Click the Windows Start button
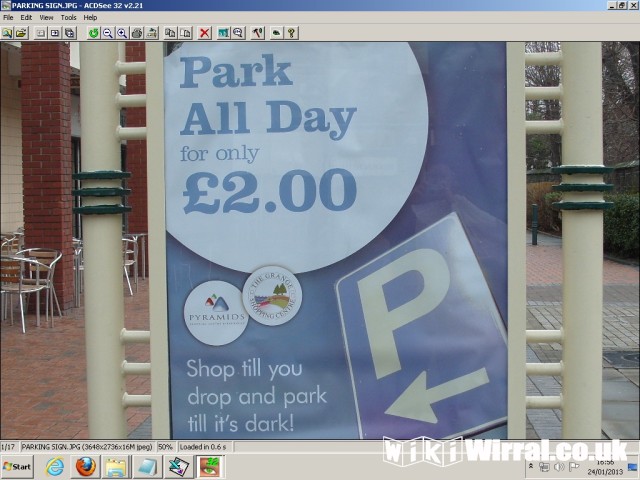Viewport: 640px width, 480px height. (17, 467)
